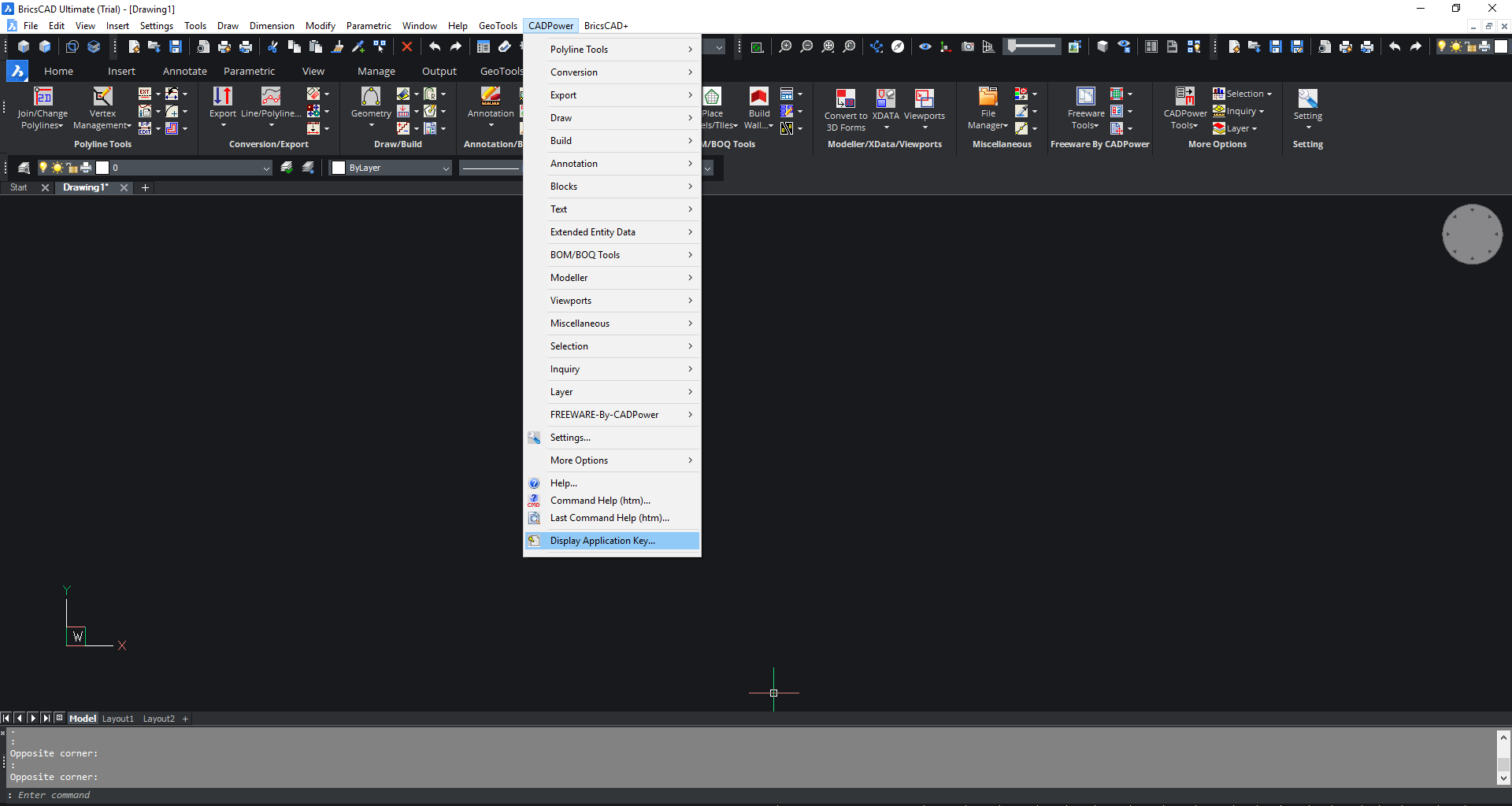Viewport: 1512px width, 806px height.
Task: Click the Geometry ribbon icon
Action: (371, 97)
